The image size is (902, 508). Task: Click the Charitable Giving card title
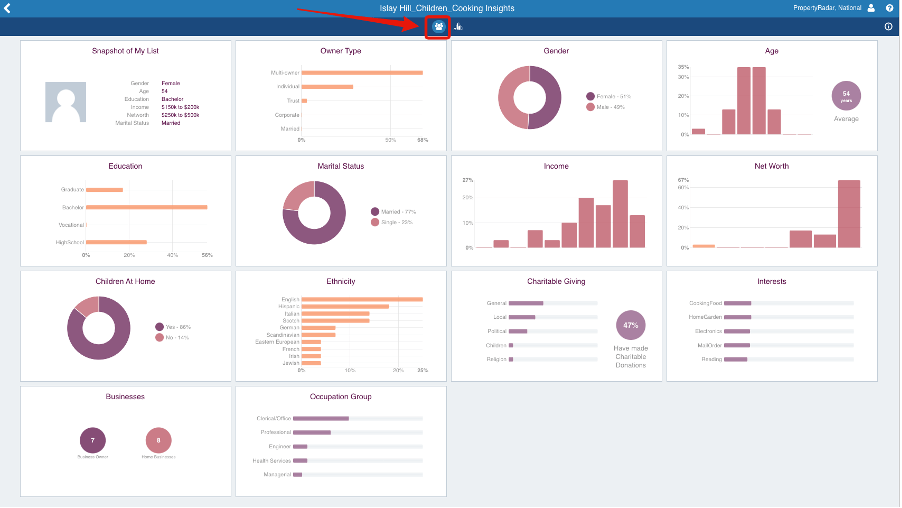(x=556, y=281)
